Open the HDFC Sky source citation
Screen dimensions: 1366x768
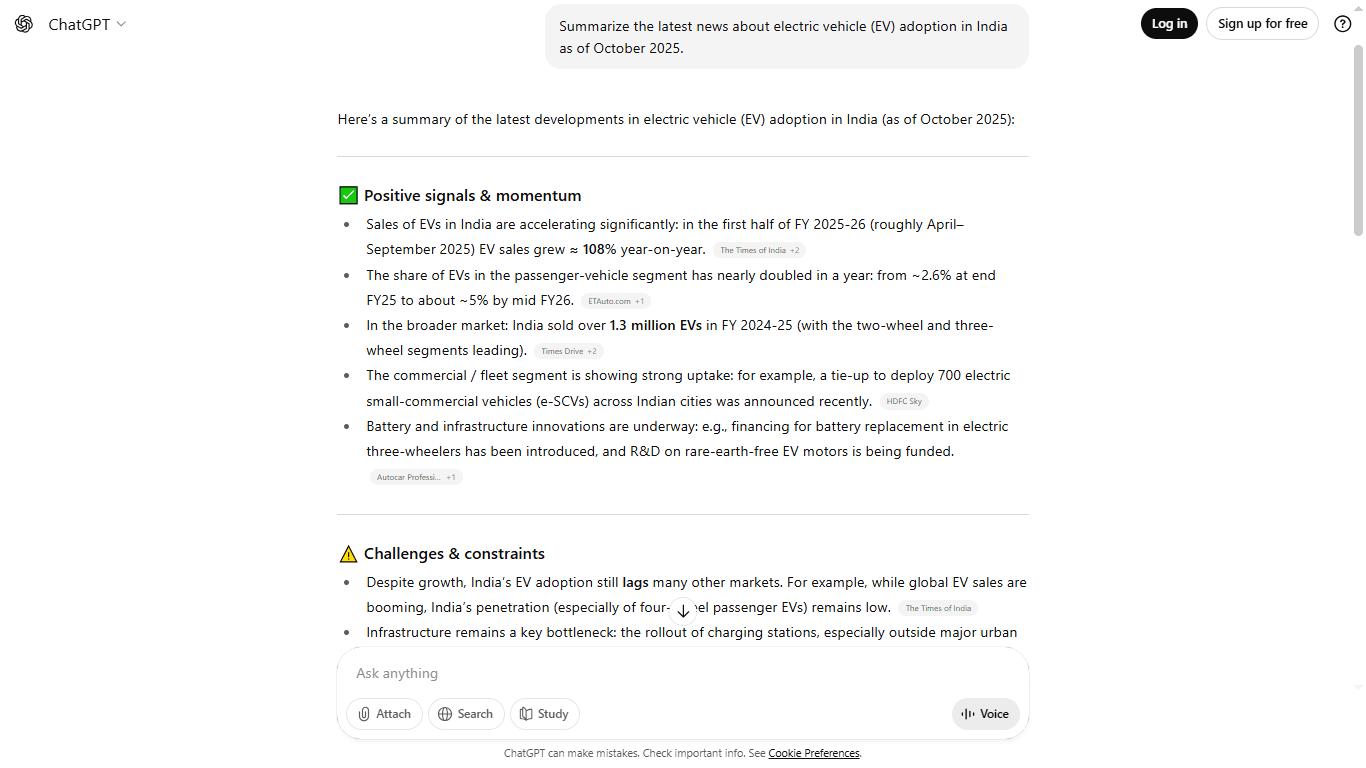pos(904,402)
